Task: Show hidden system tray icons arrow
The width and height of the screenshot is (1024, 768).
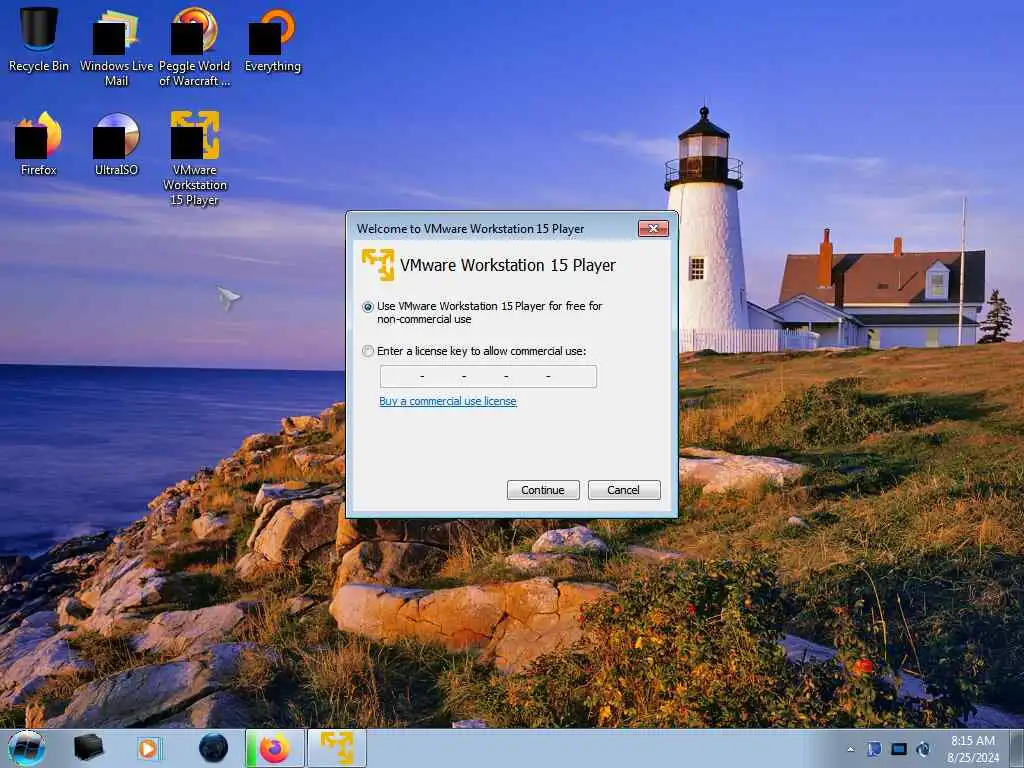Action: (850, 749)
